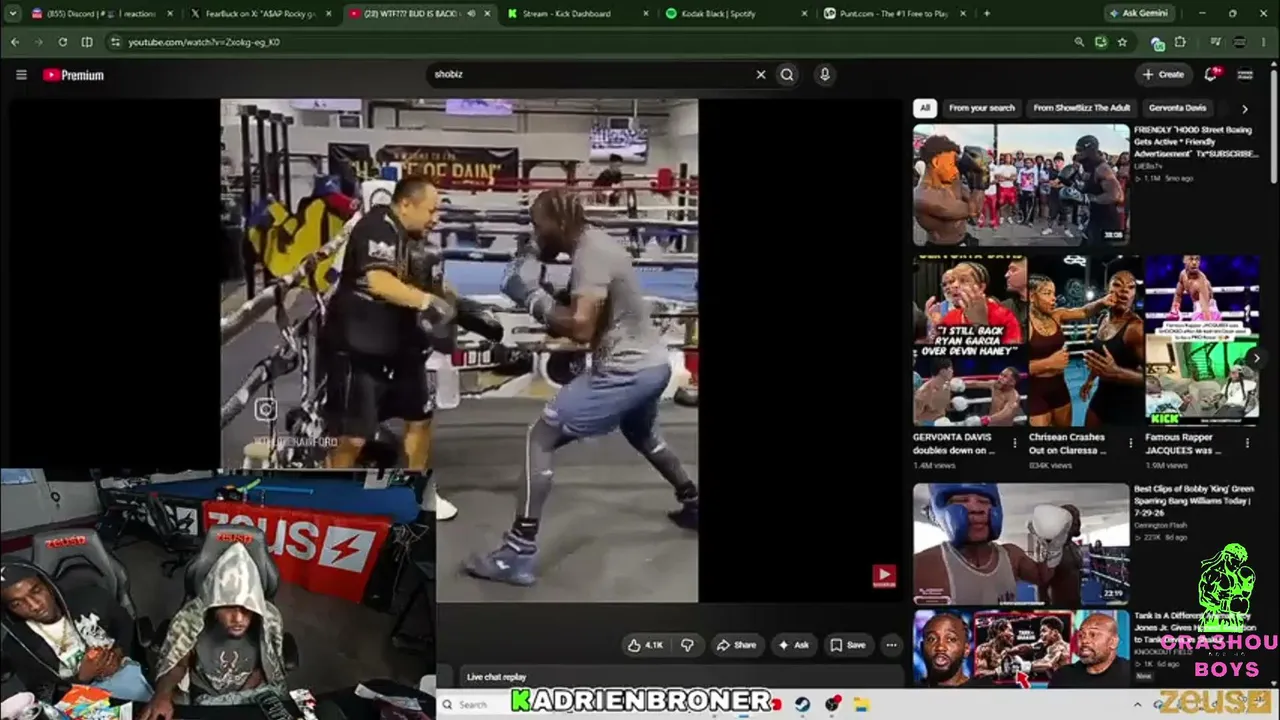This screenshot has height=720, width=1280.
Task: Close the Spotify tab
Action: (803, 13)
